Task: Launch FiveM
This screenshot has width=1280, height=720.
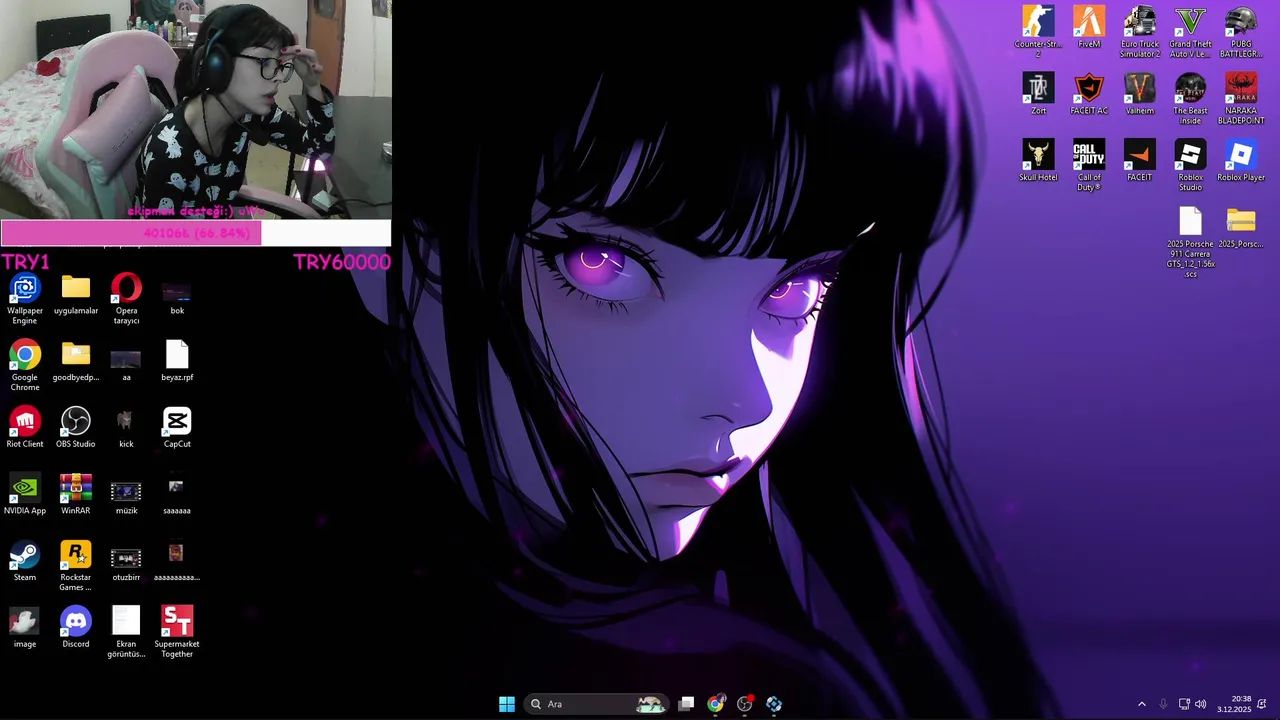Action: (x=1089, y=28)
